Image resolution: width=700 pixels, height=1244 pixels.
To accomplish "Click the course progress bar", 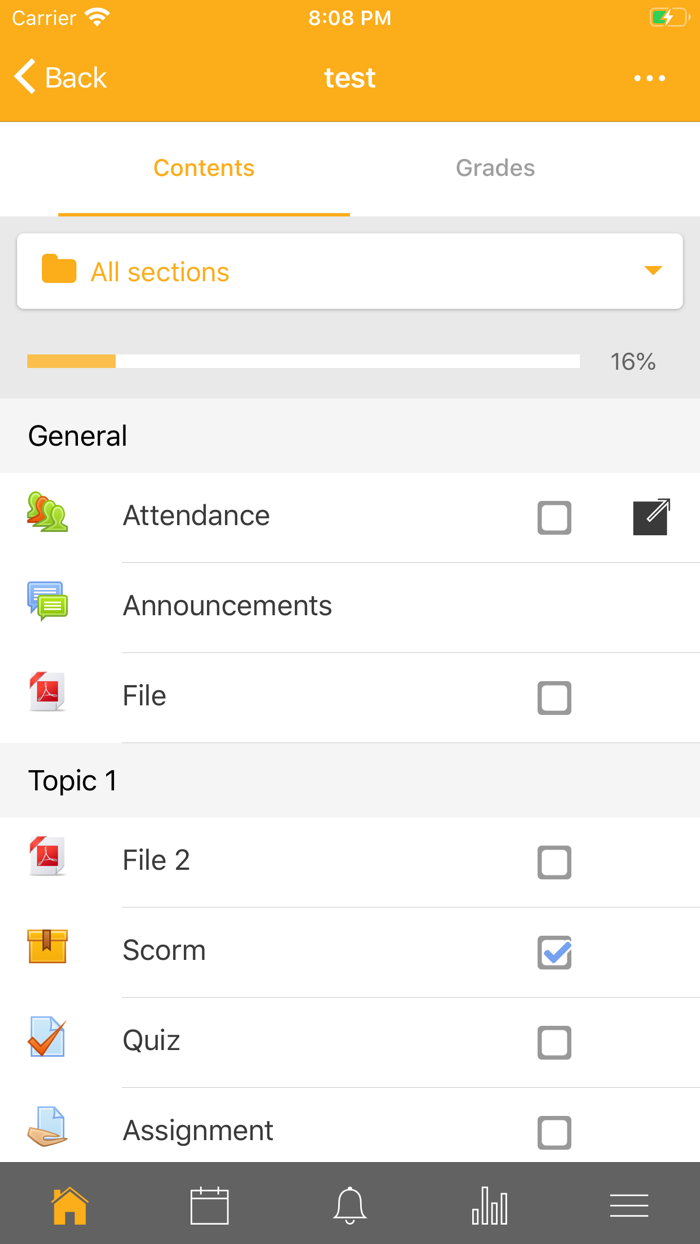I will pos(303,361).
